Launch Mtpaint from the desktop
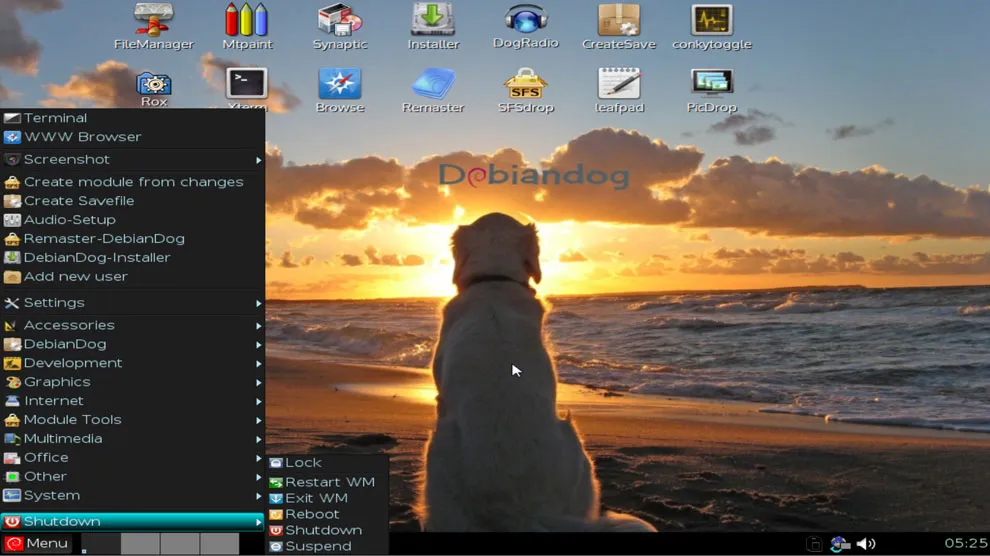Image resolution: width=990 pixels, height=556 pixels. coord(246,21)
